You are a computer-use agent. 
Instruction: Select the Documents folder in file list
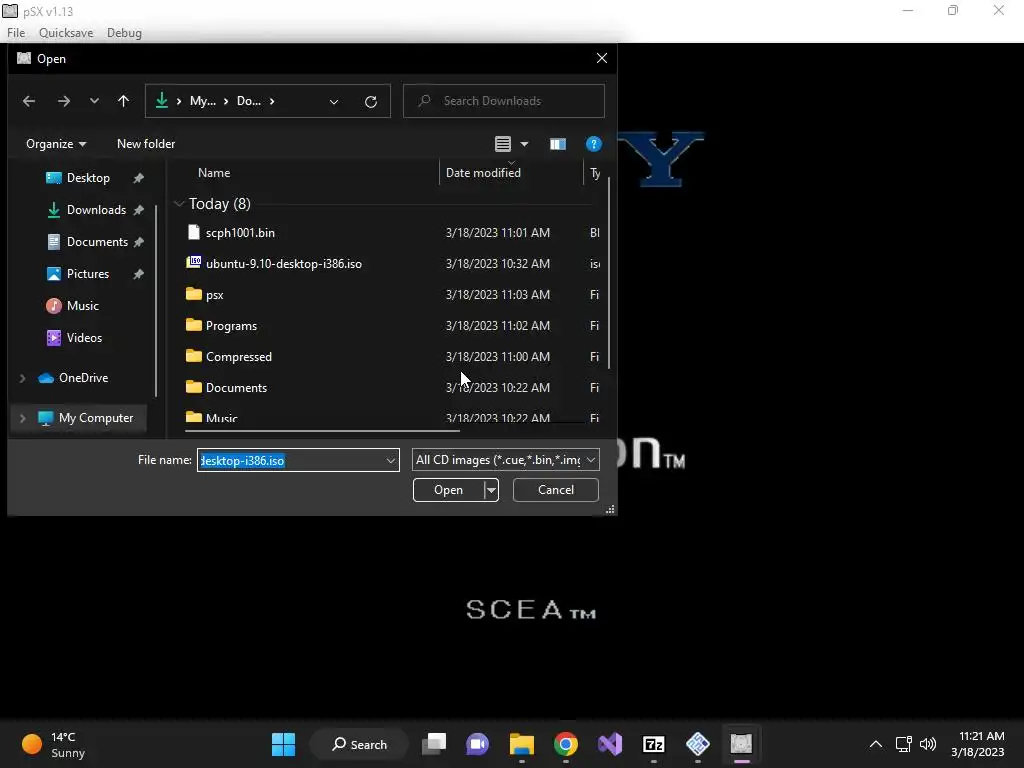(236, 388)
